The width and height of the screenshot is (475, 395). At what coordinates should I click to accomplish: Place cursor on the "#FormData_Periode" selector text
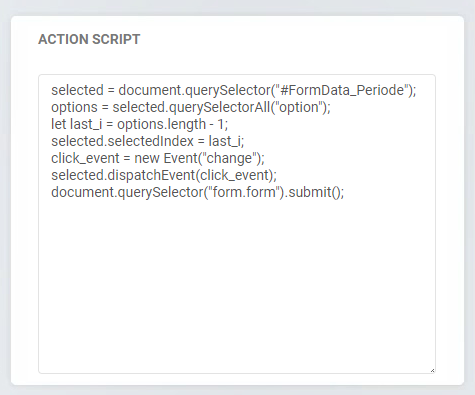click(342, 90)
